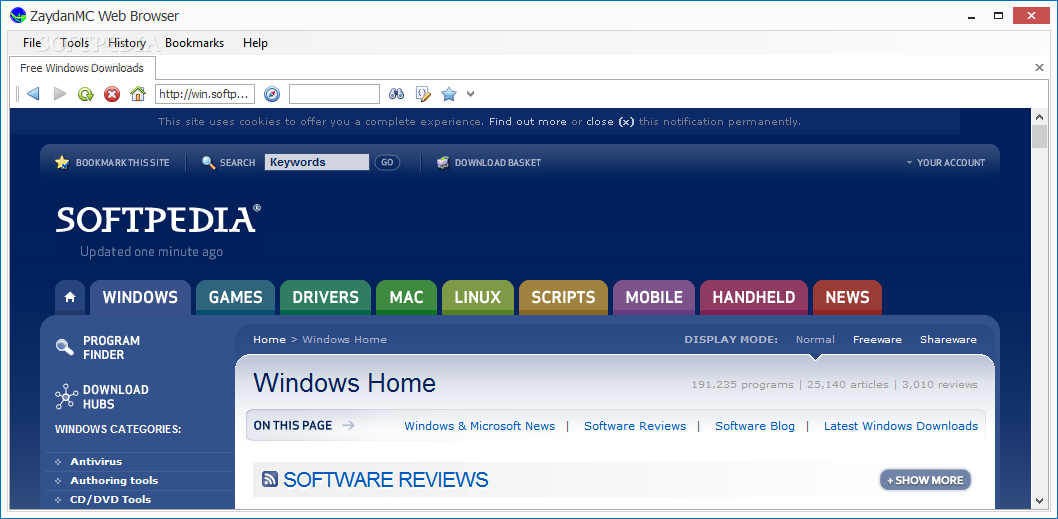This screenshot has width=1058, height=519.
Task: Open the File menu
Action: coord(32,43)
